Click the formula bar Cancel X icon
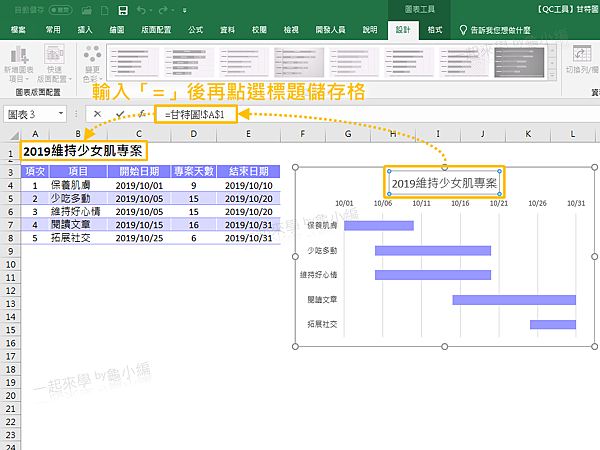The height and width of the screenshot is (450, 600). pyautogui.click(x=97, y=114)
